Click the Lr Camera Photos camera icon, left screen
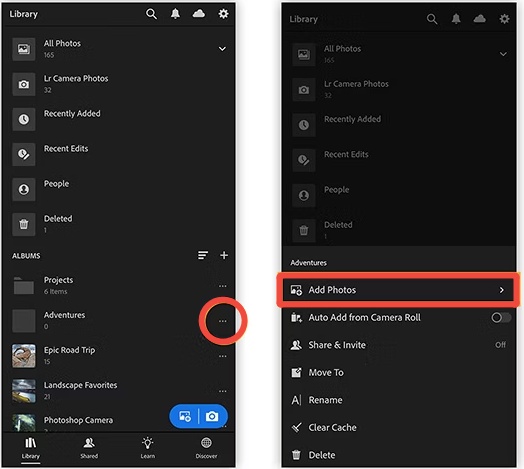524x469 pixels. click(24, 84)
